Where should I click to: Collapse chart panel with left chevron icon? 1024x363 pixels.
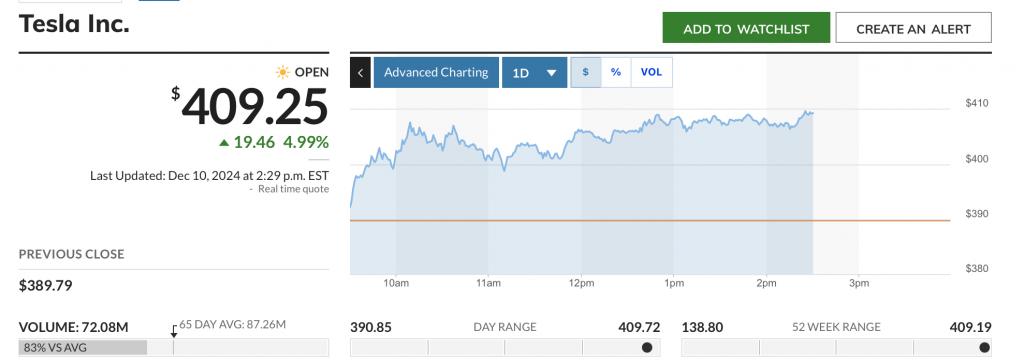[x=360, y=72]
